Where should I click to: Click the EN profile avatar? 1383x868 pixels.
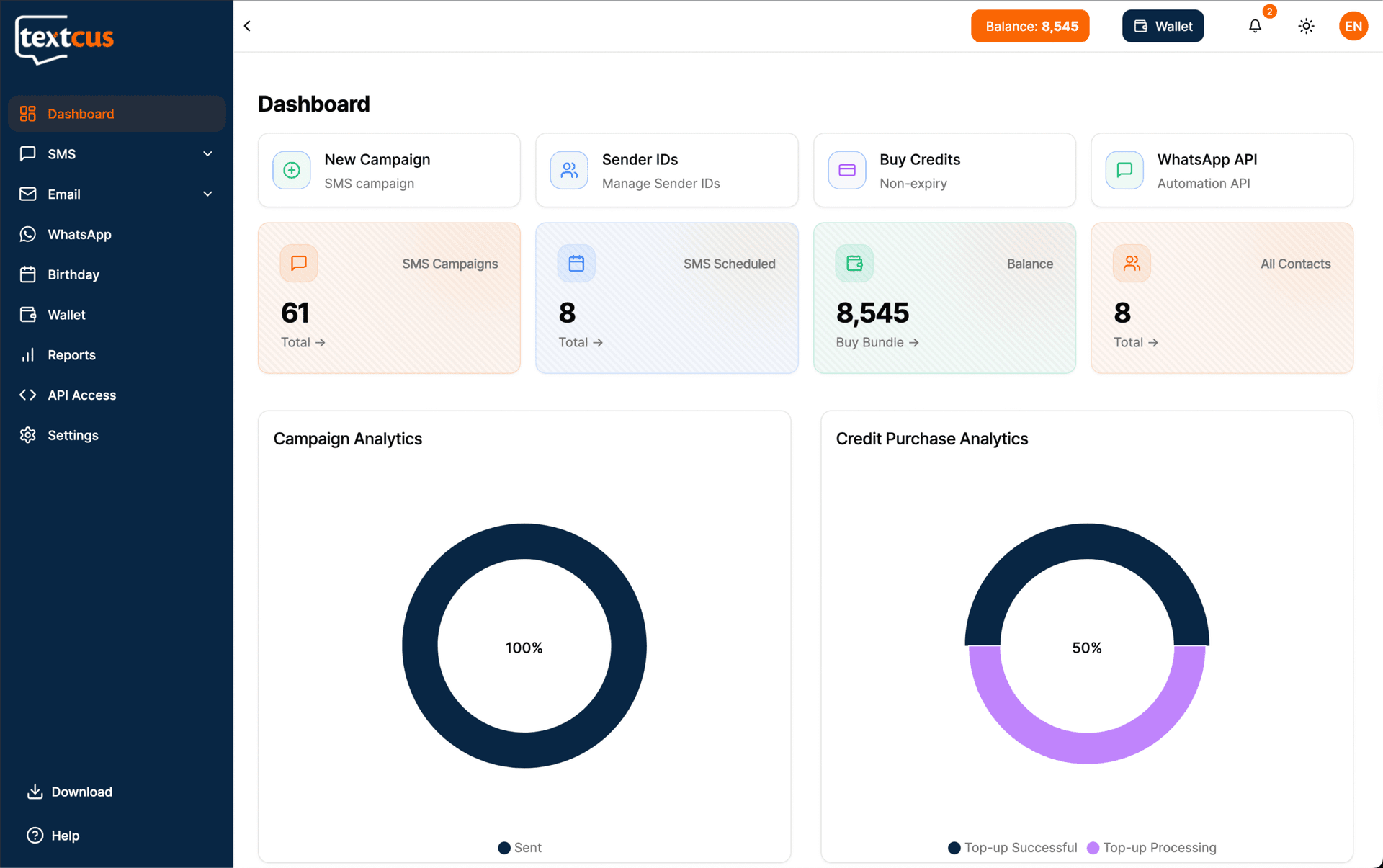click(1353, 26)
